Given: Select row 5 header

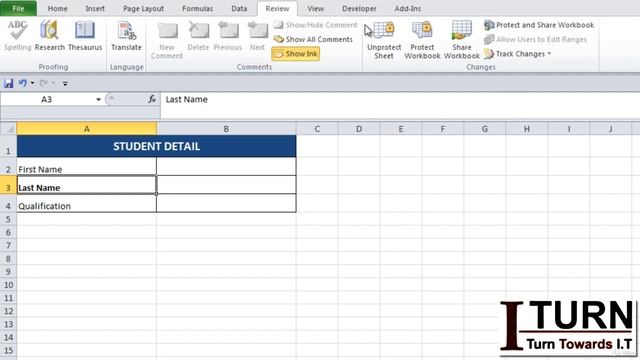Looking at the screenshot, I should tap(8, 219).
